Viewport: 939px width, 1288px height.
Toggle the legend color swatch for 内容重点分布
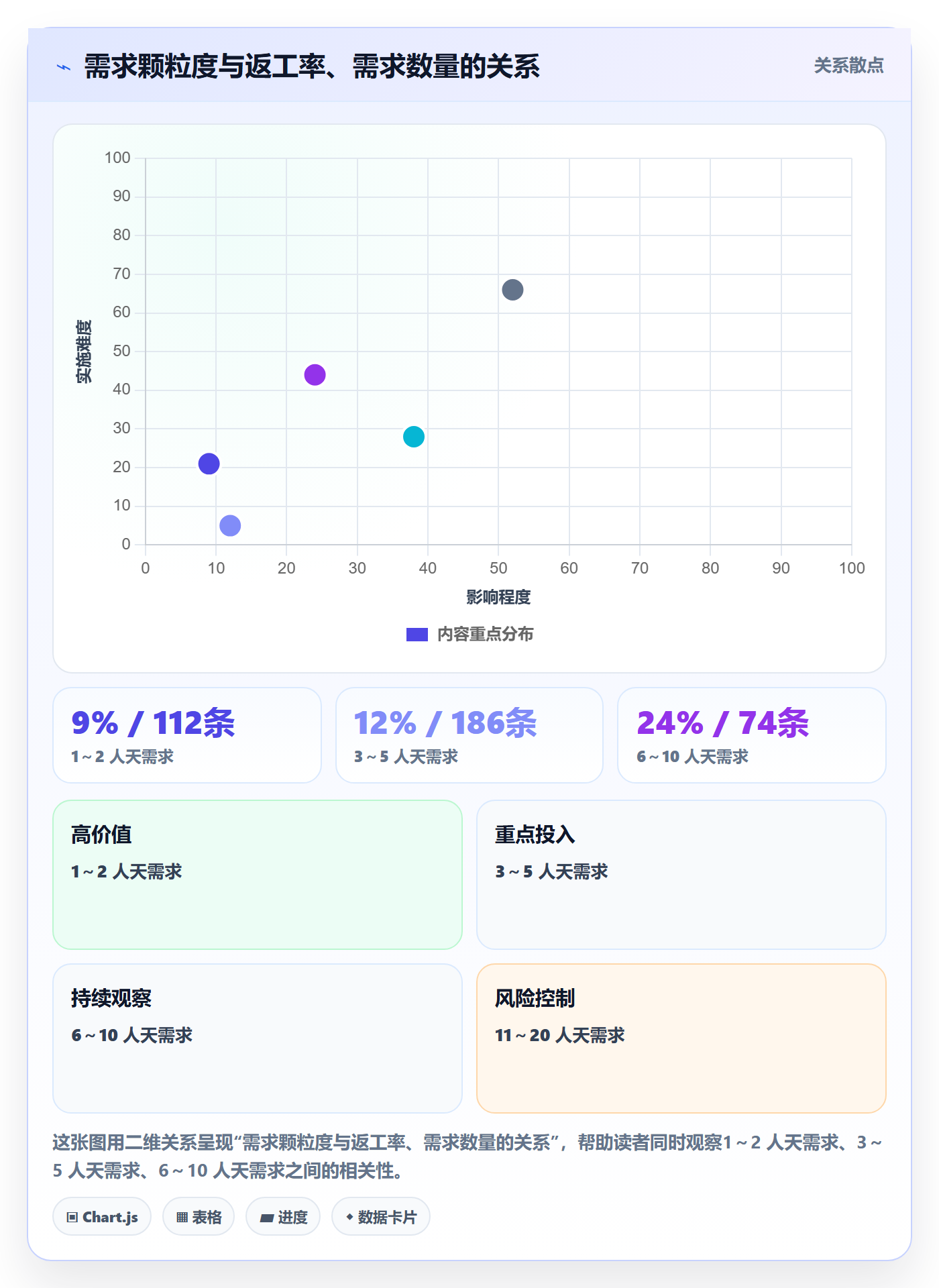417,635
